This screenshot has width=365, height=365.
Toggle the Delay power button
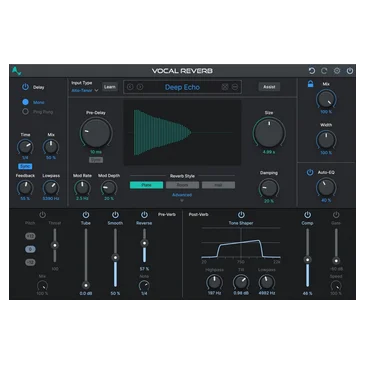25,87
